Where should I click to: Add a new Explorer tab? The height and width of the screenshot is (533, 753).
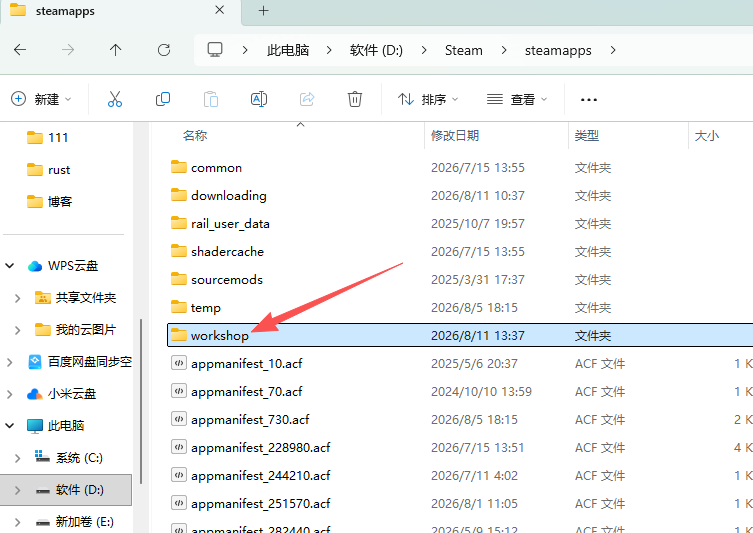click(263, 11)
